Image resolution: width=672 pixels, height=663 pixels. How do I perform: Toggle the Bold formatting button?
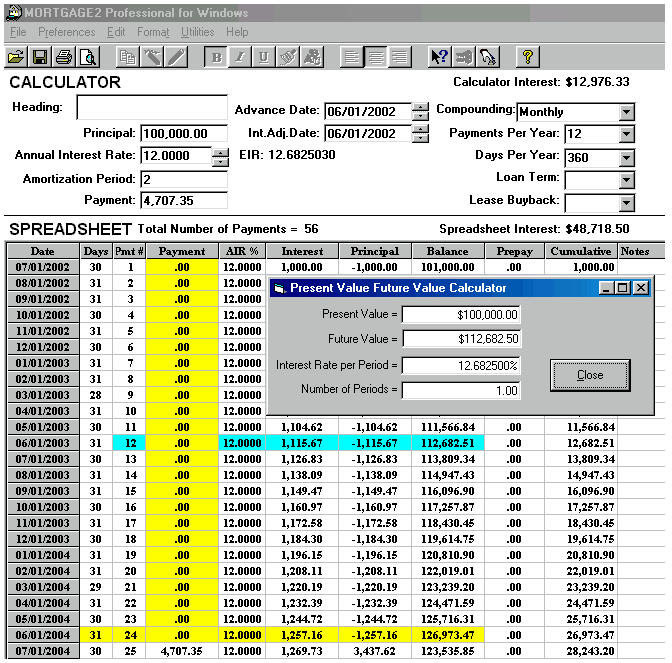coord(217,57)
